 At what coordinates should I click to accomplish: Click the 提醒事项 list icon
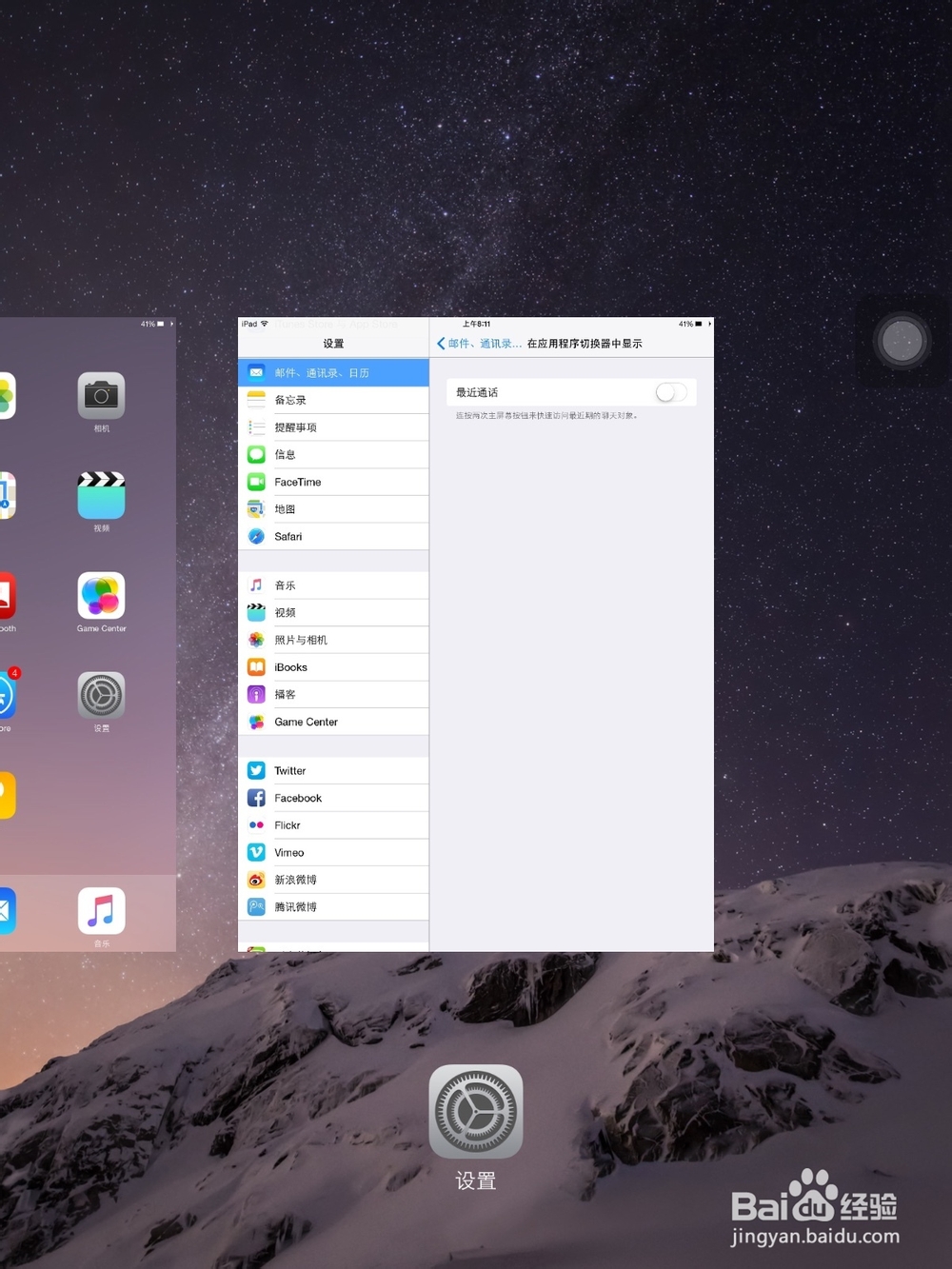pyautogui.click(x=256, y=427)
